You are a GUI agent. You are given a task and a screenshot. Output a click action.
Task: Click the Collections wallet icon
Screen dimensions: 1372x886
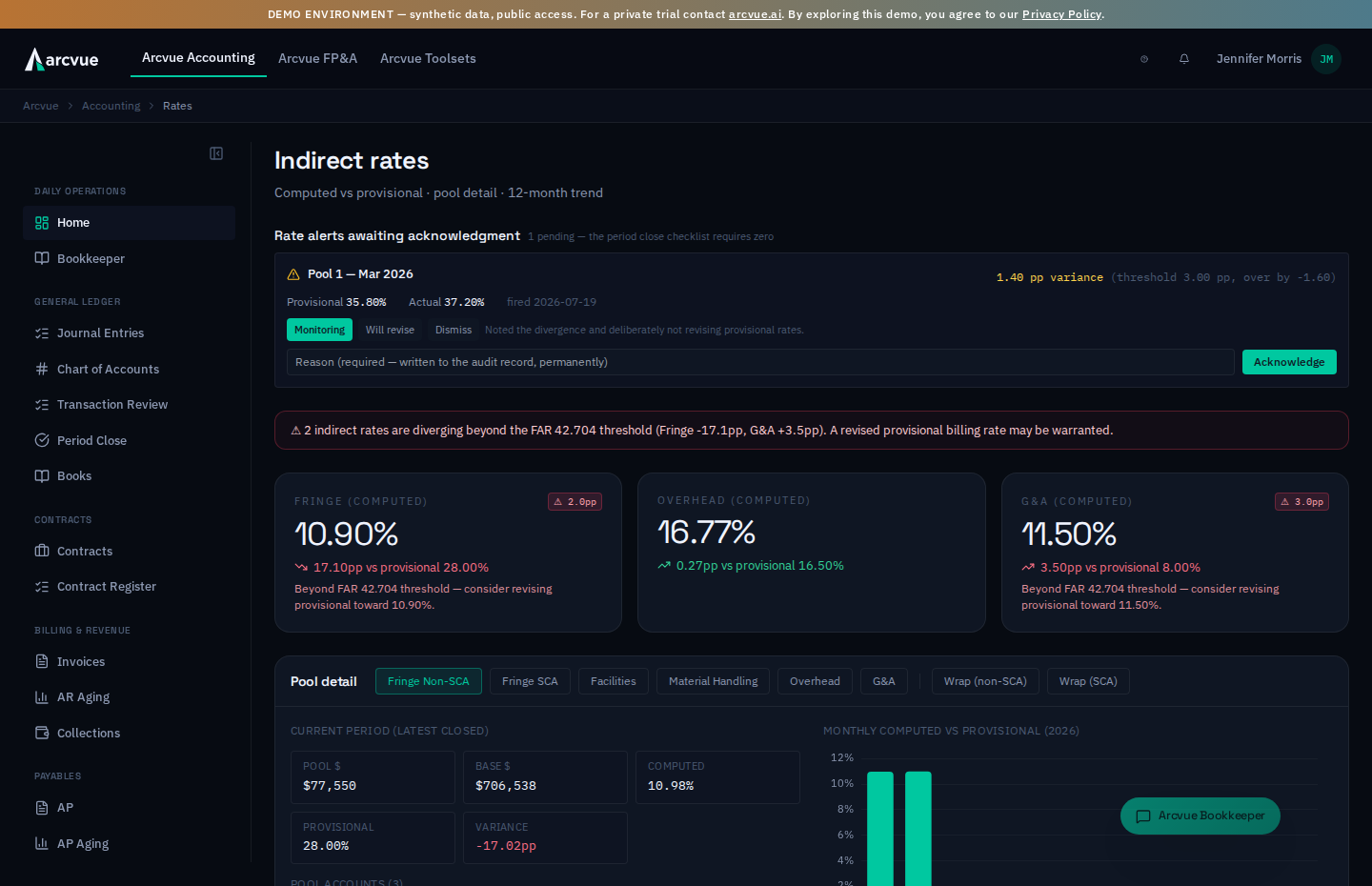tap(42, 733)
